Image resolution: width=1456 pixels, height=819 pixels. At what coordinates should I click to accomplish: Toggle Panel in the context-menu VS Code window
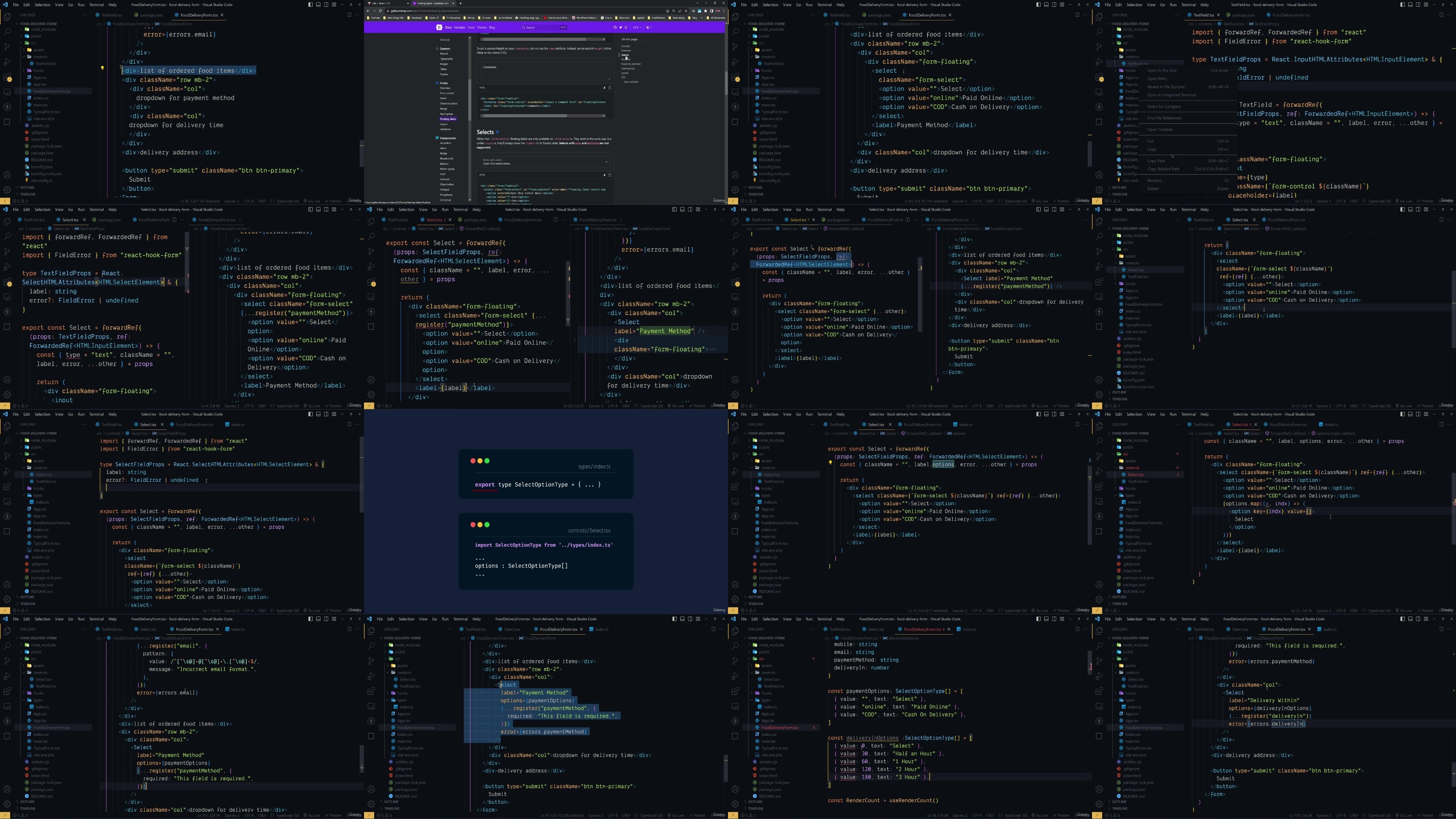click(1410, 5)
